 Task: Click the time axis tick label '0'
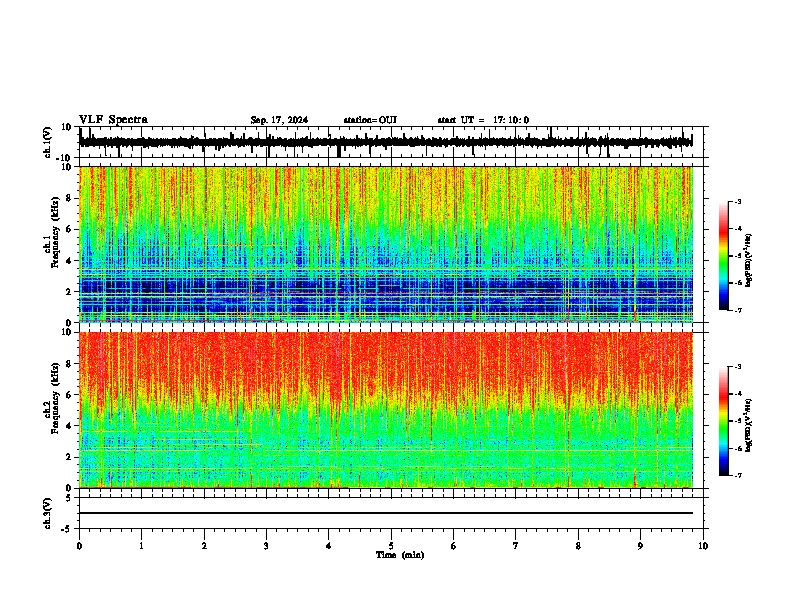coord(79,546)
